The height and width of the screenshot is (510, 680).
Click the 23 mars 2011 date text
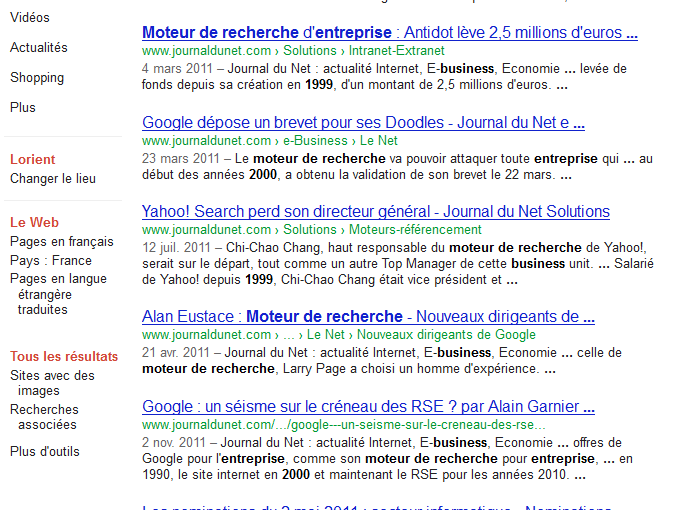[x=181, y=158]
